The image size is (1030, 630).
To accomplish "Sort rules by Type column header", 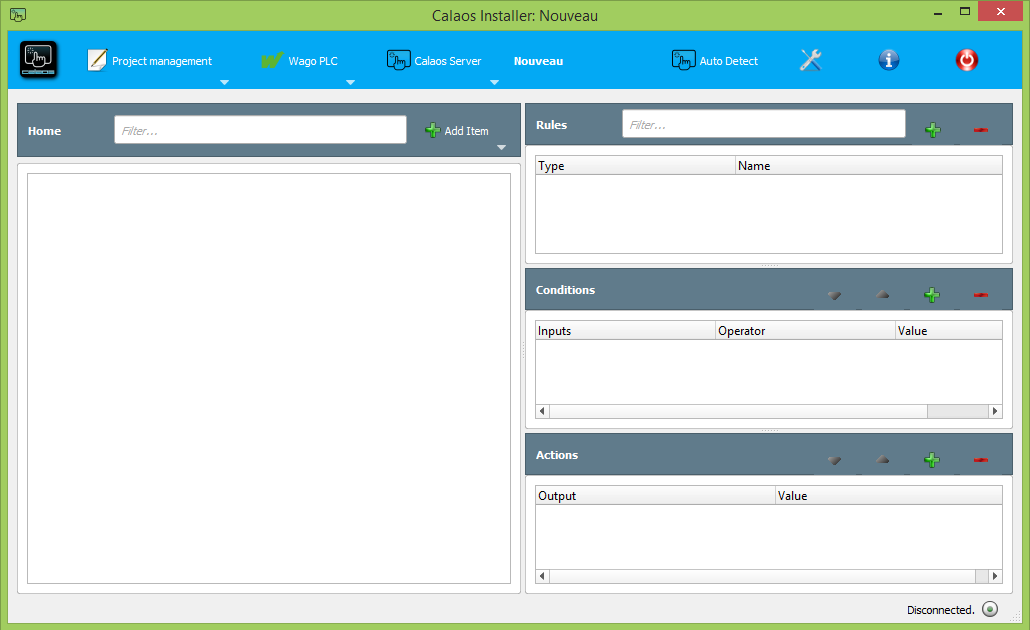I will tap(635, 166).
